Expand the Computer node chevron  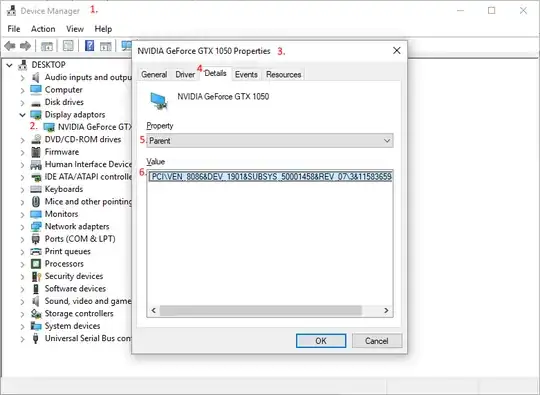22,91
